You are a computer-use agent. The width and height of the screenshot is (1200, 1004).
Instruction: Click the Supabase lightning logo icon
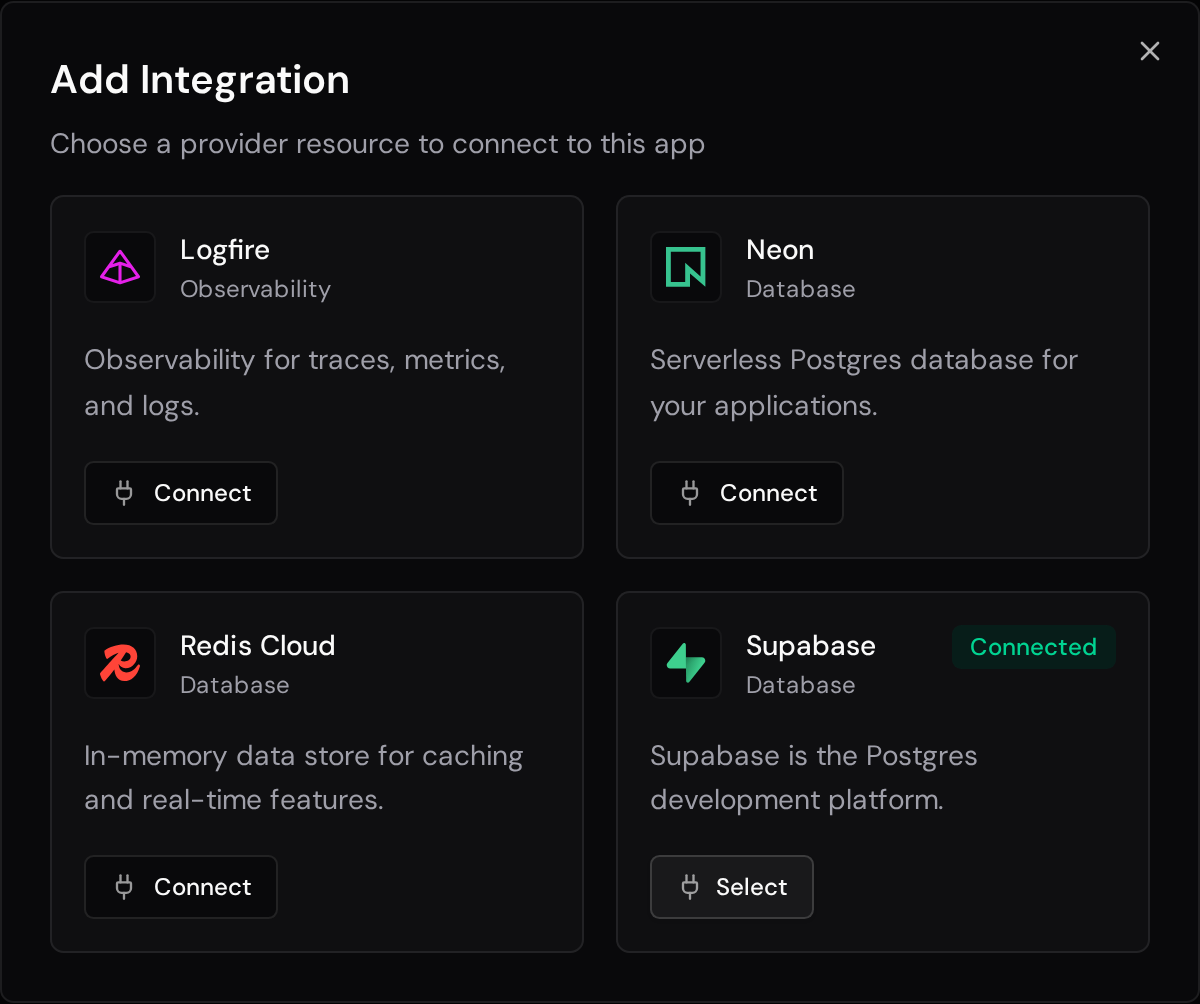686,663
